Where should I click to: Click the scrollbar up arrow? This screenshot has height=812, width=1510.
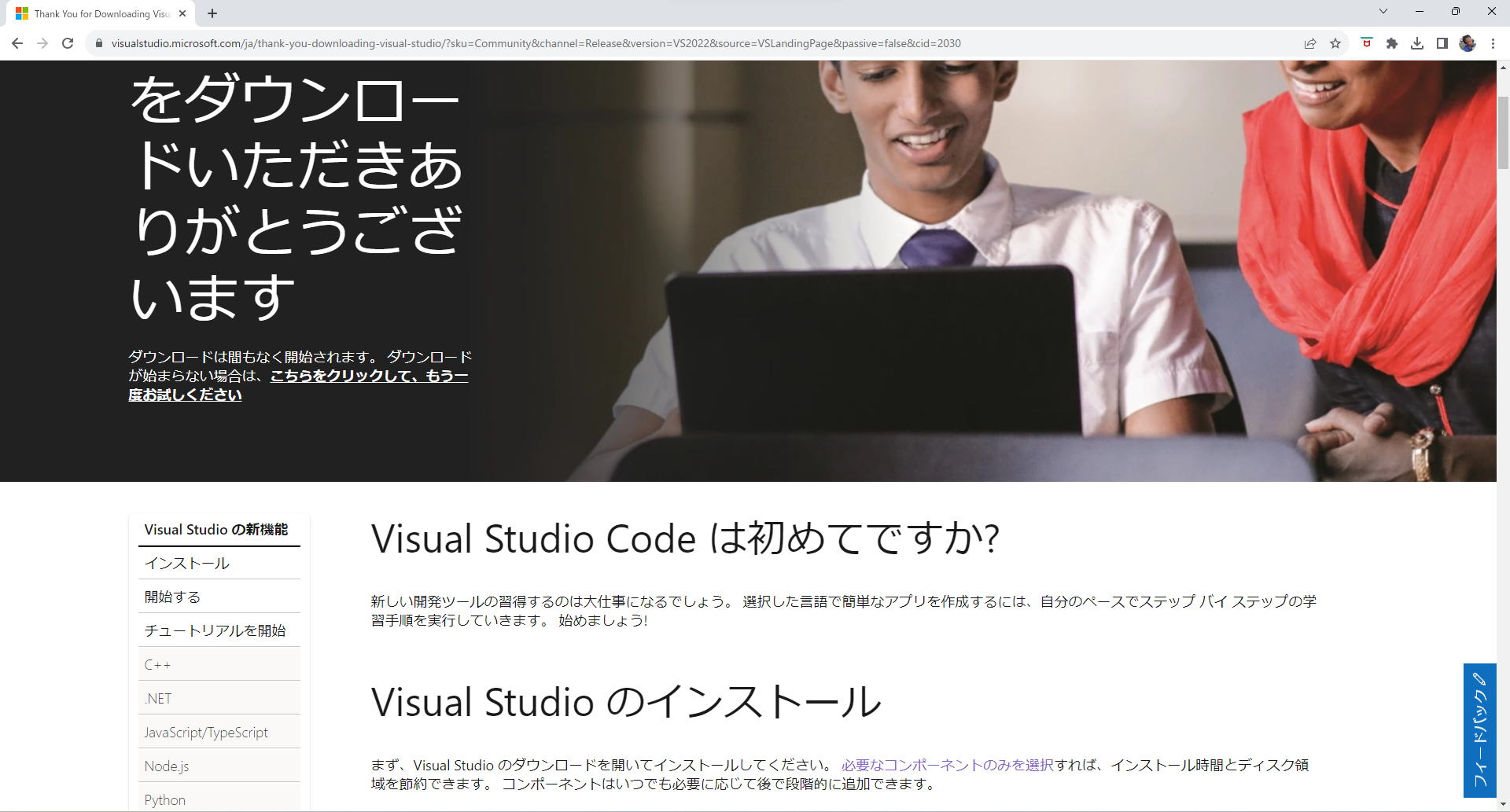click(x=1503, y=68)
